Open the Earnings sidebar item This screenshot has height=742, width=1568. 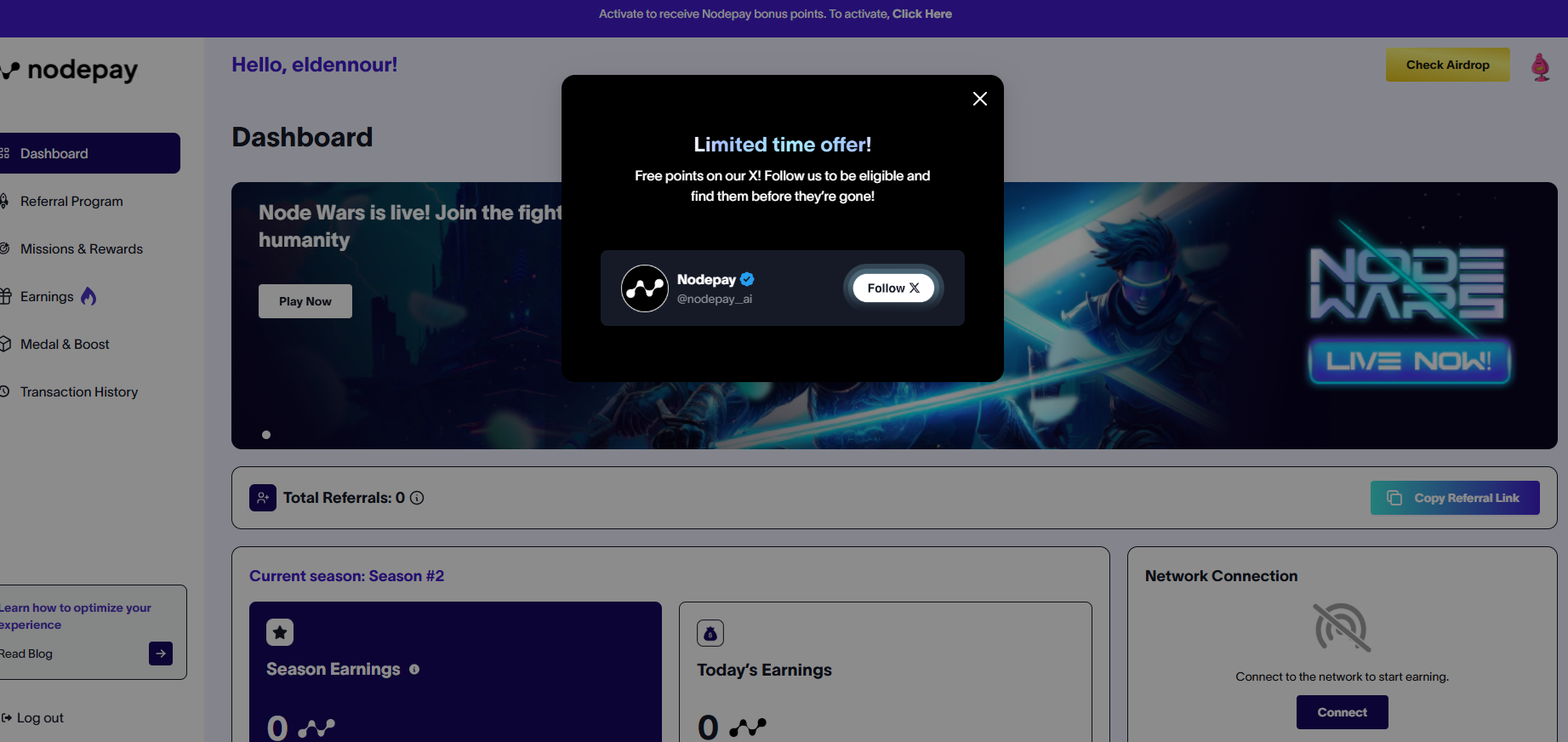pos(47,297)
